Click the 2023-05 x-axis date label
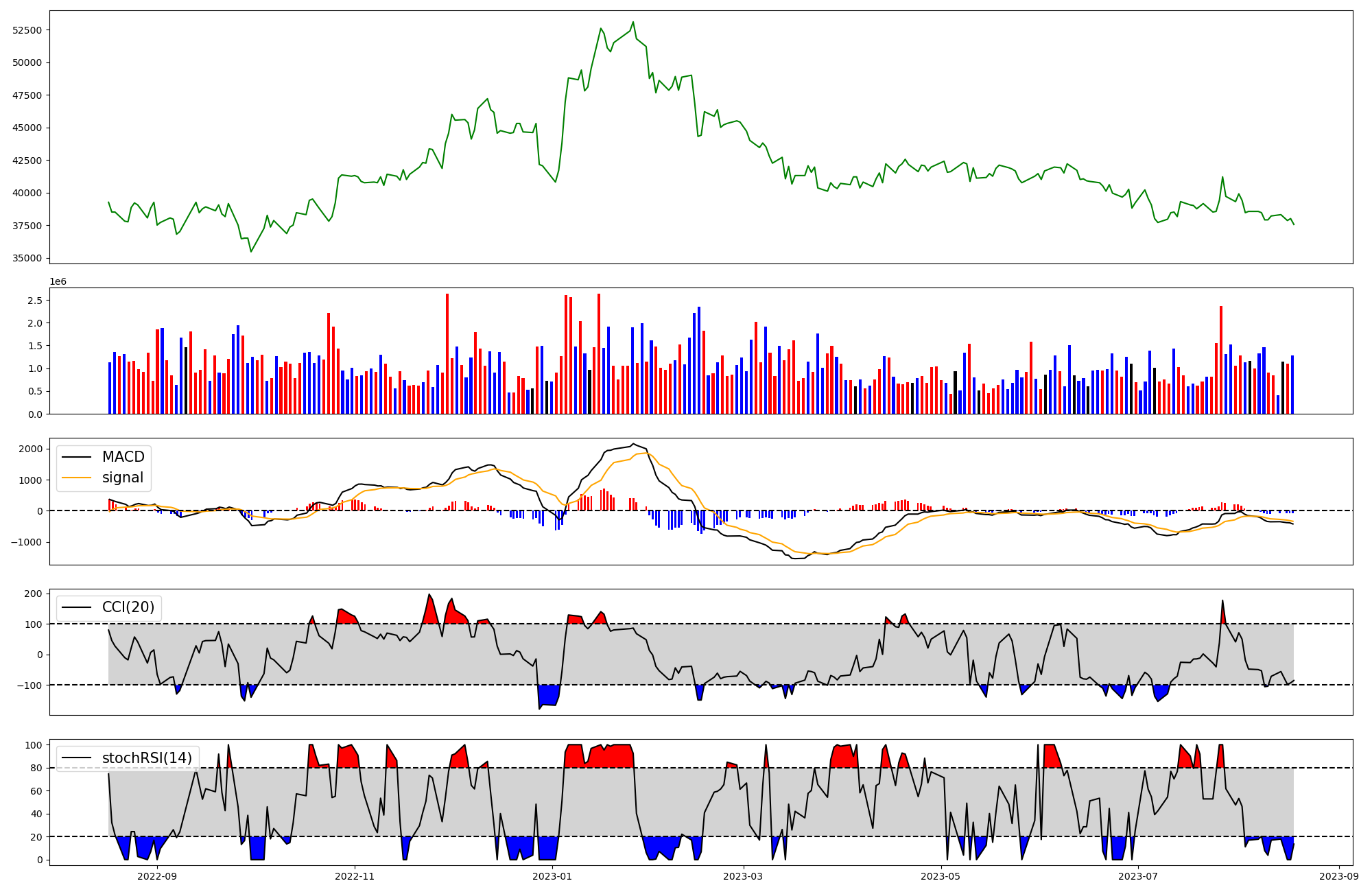Screen dimensions: 1372x892 pos(941,876)
